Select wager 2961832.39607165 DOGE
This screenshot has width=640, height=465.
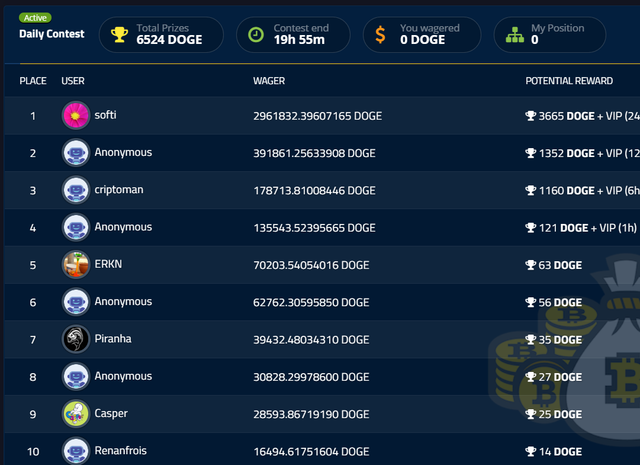click(318, 116)
